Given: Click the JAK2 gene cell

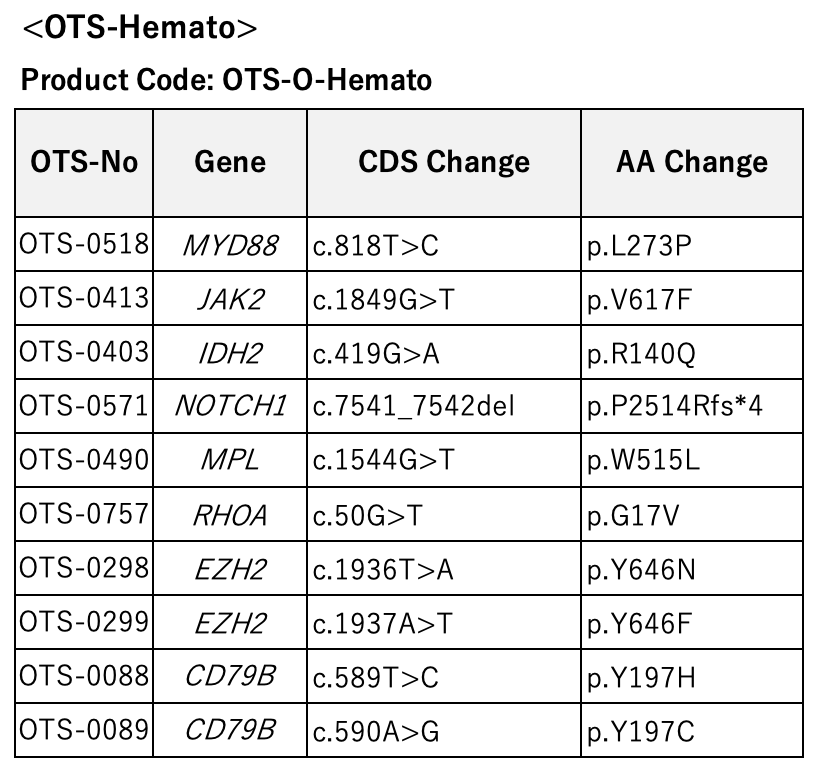Looking at the screenshot, I should point(230,298).
